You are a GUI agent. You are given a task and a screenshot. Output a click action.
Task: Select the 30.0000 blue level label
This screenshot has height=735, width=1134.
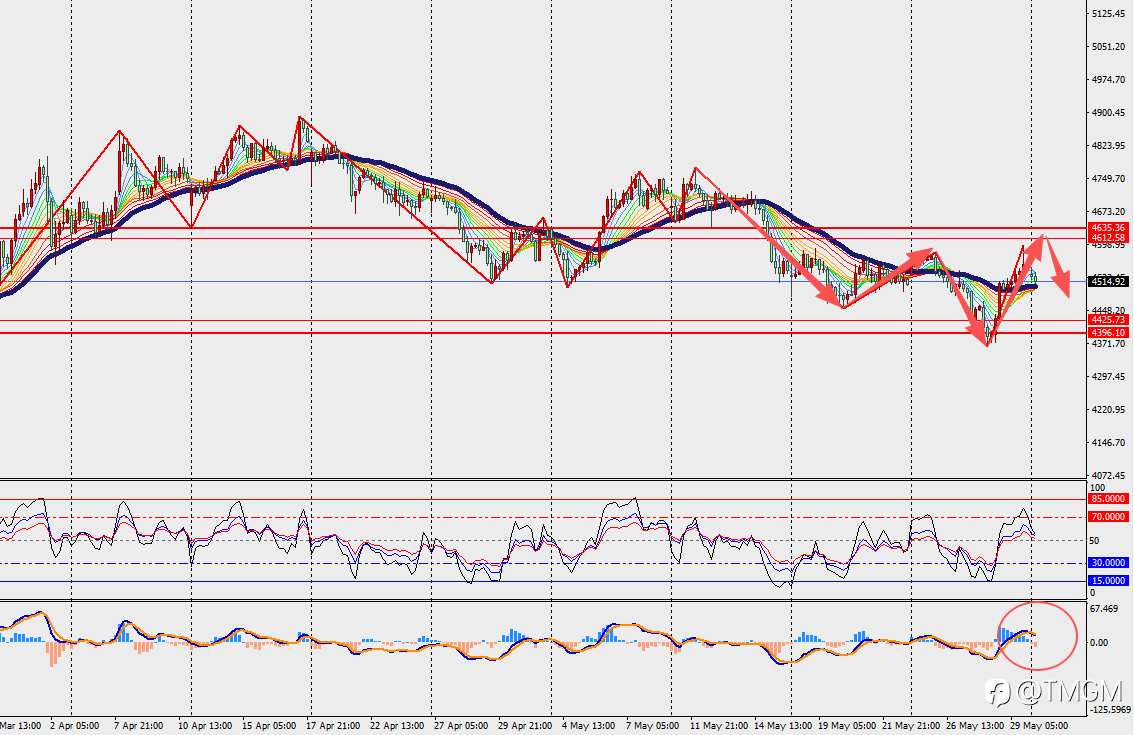1108,563
